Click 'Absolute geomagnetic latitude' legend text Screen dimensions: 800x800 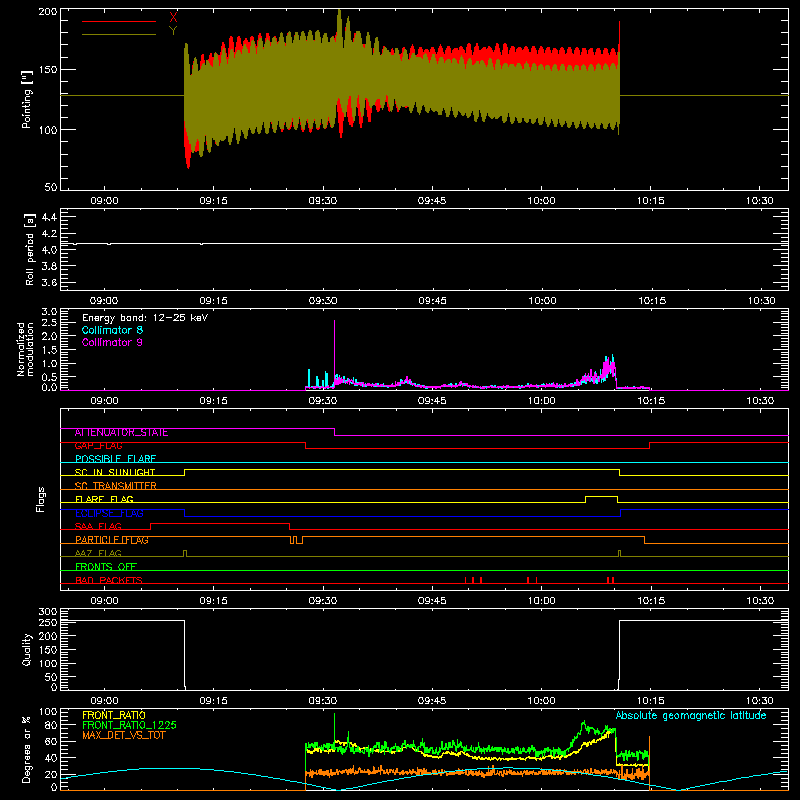pyautogui.click(x=691, y=716)
